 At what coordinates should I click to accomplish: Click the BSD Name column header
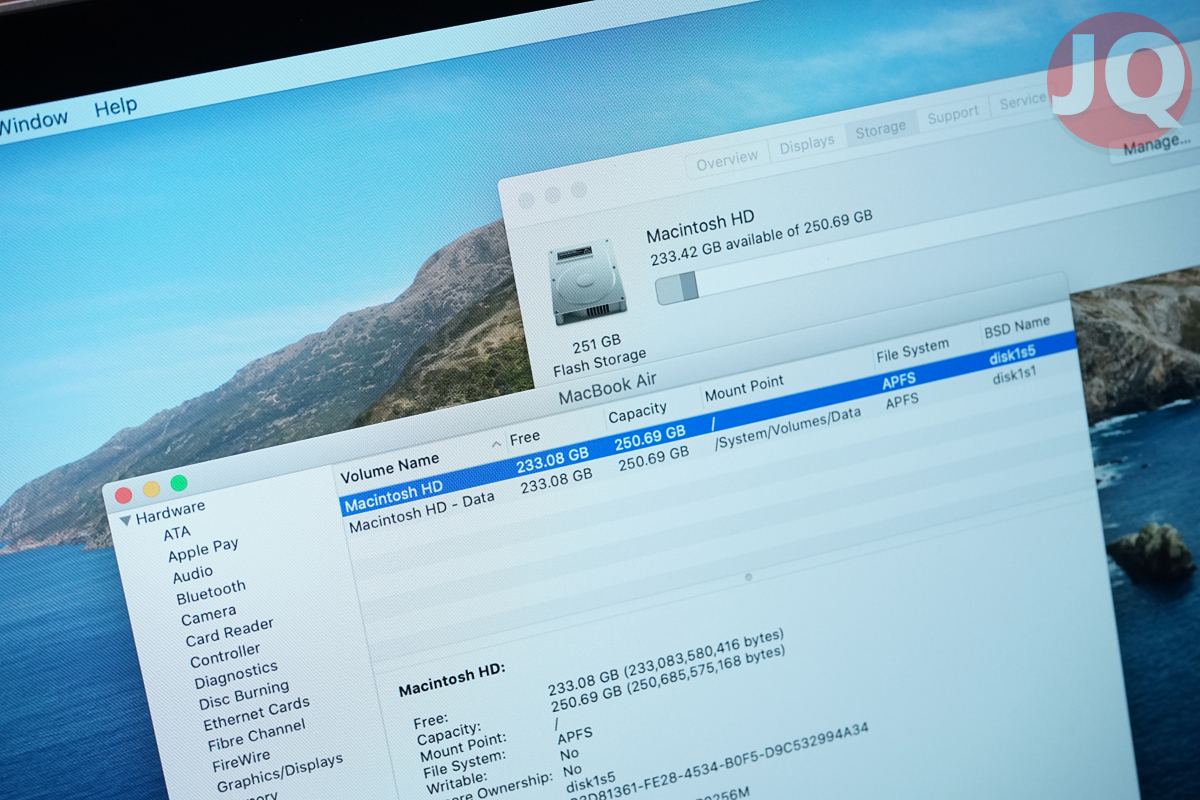(x=1016, y=327)
